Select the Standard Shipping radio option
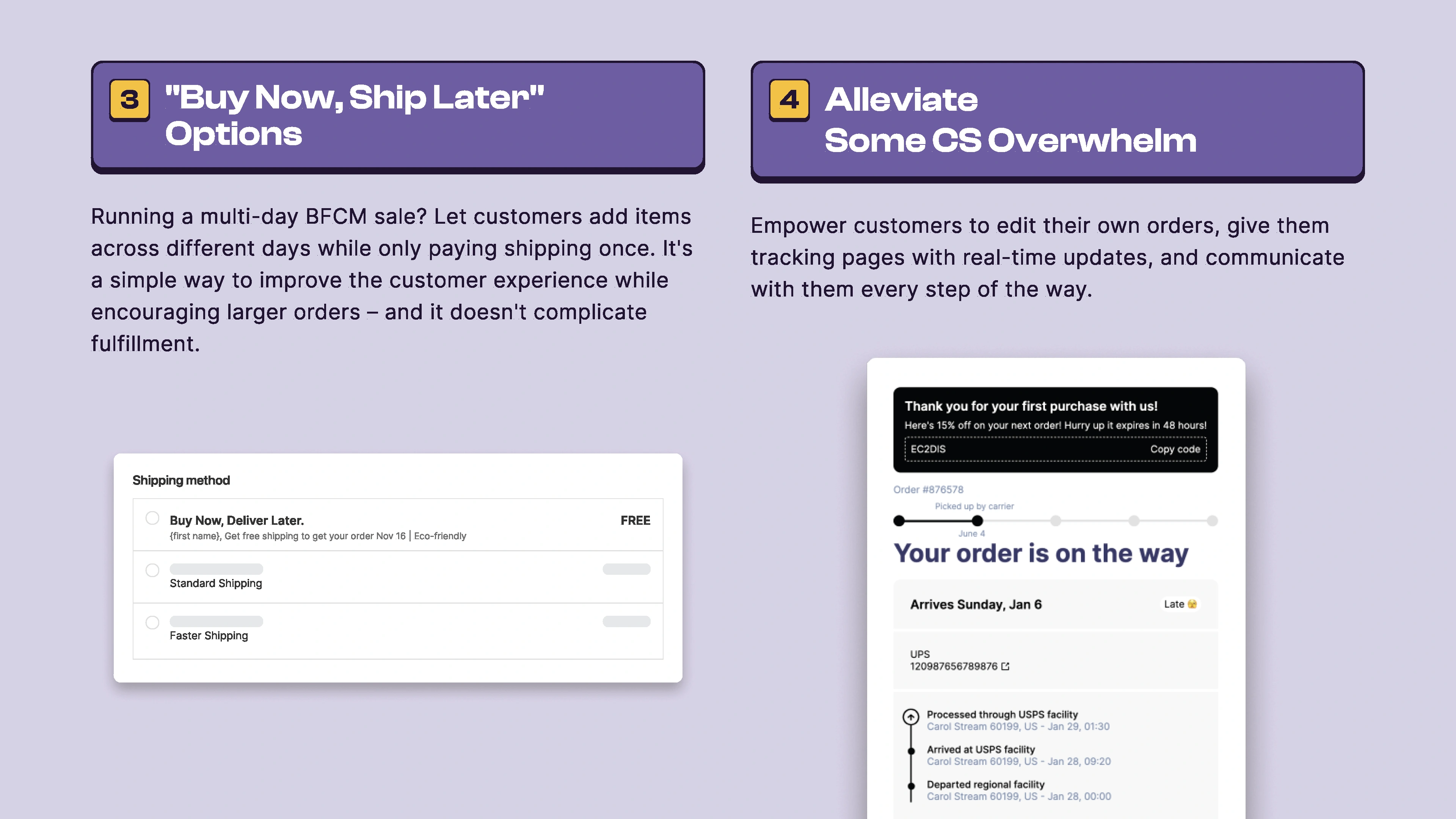Viewport: 1456px width, 819px height. (x=152, y=570)
